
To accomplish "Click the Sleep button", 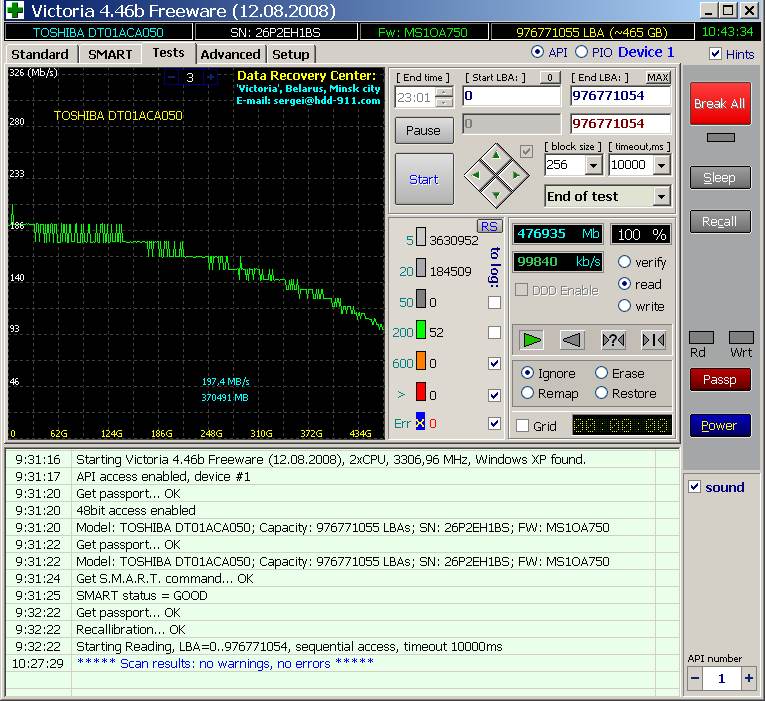I will tap(720, 178).
